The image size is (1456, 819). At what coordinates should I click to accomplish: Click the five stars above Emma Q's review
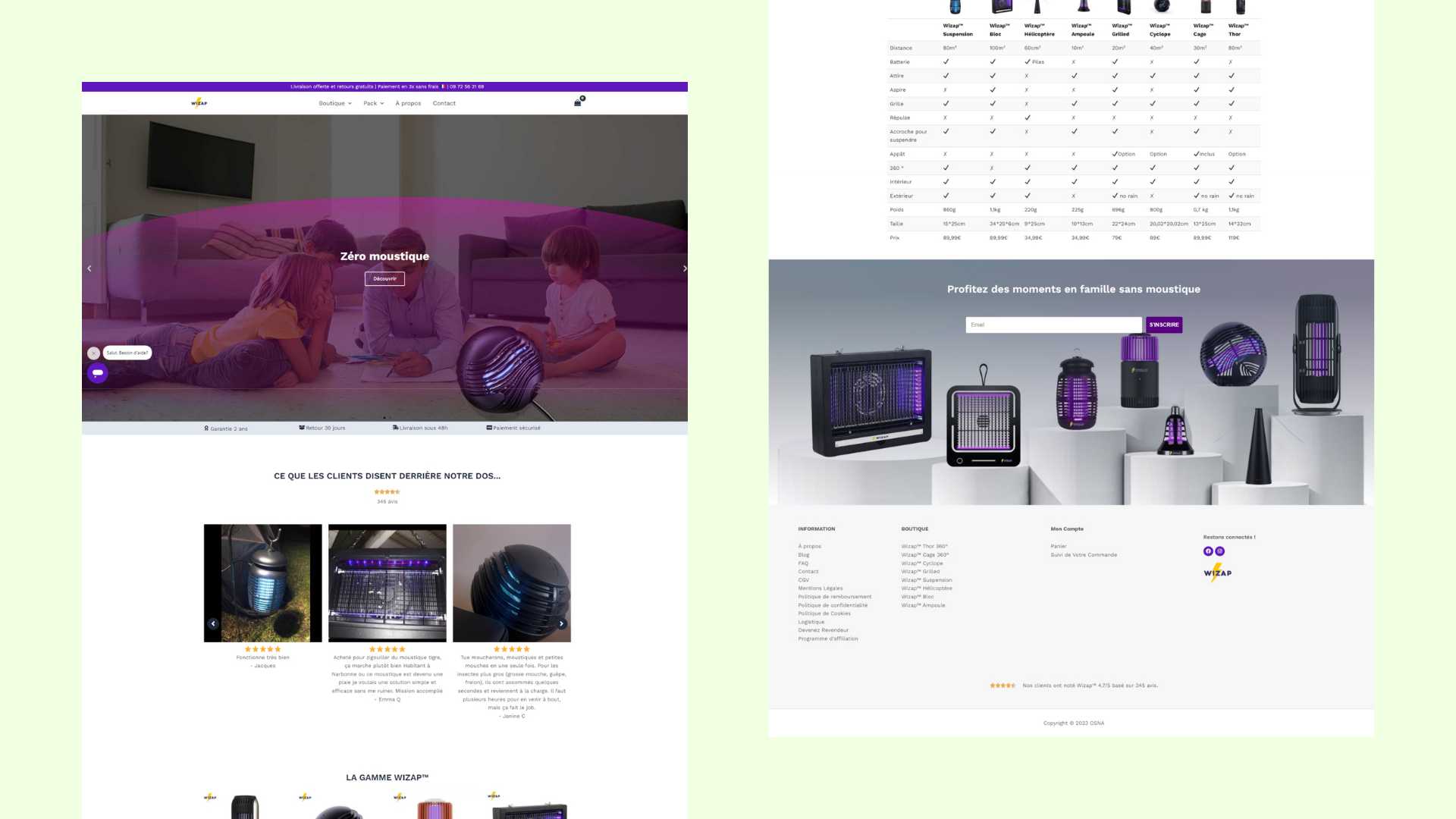387,649
